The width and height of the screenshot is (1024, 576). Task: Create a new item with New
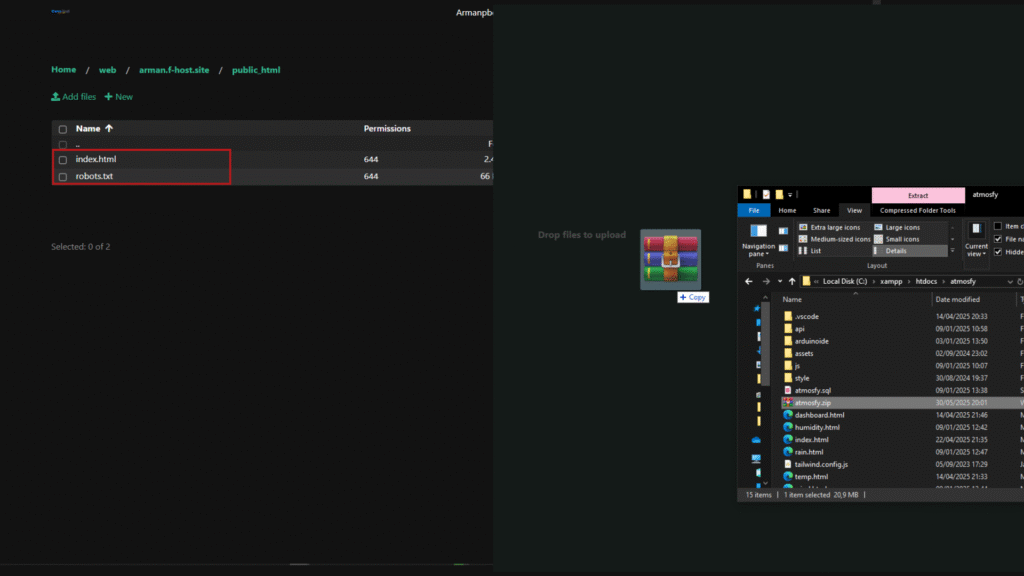click(119, 97)
